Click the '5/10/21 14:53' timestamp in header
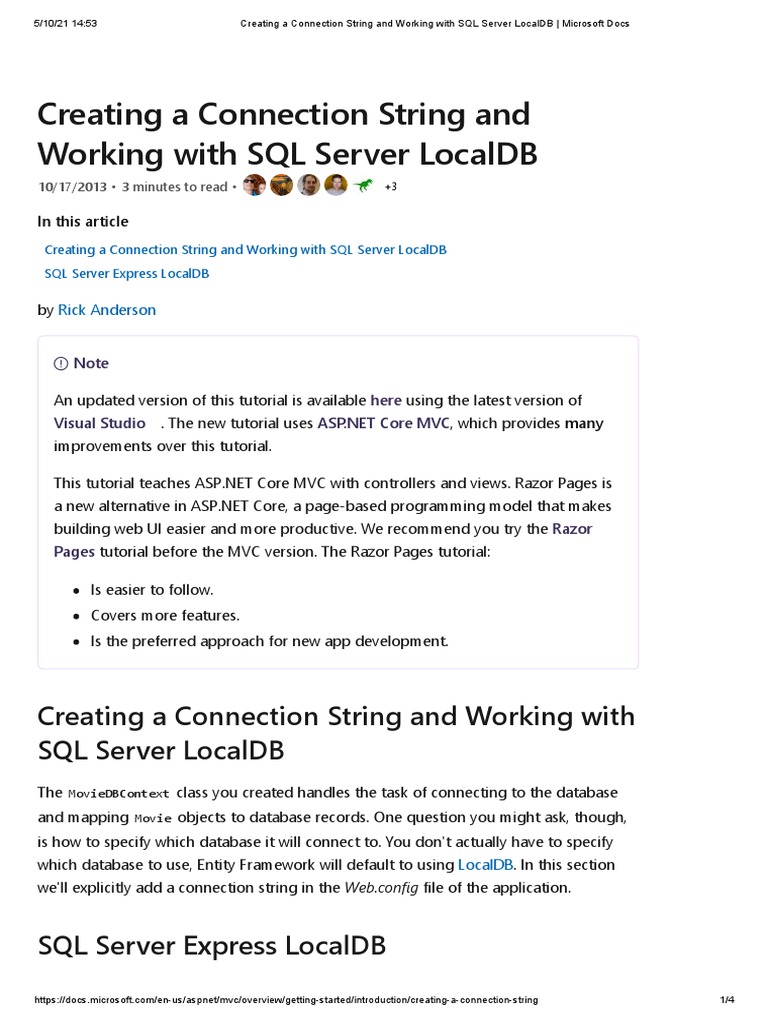The image size is (768, 1024). [x=65, y=24]
